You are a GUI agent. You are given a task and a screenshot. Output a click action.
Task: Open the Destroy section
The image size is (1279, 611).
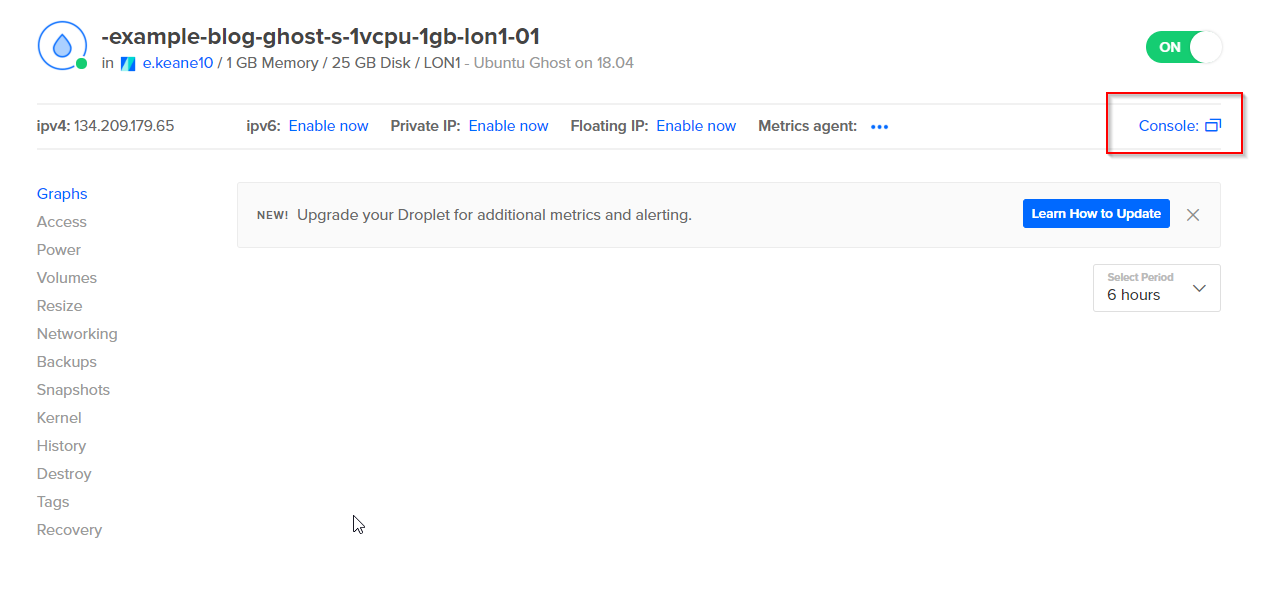[64, 474]
